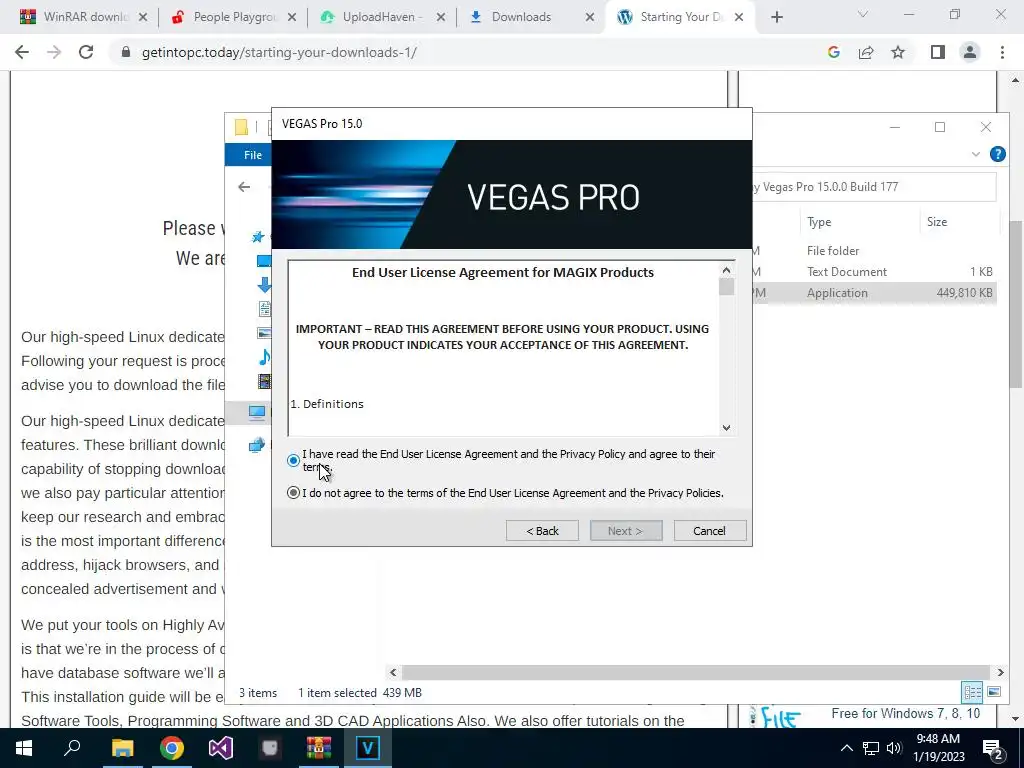Click the folder icon in Explorer title bar

pyautogui.click(x=241, y=127)
